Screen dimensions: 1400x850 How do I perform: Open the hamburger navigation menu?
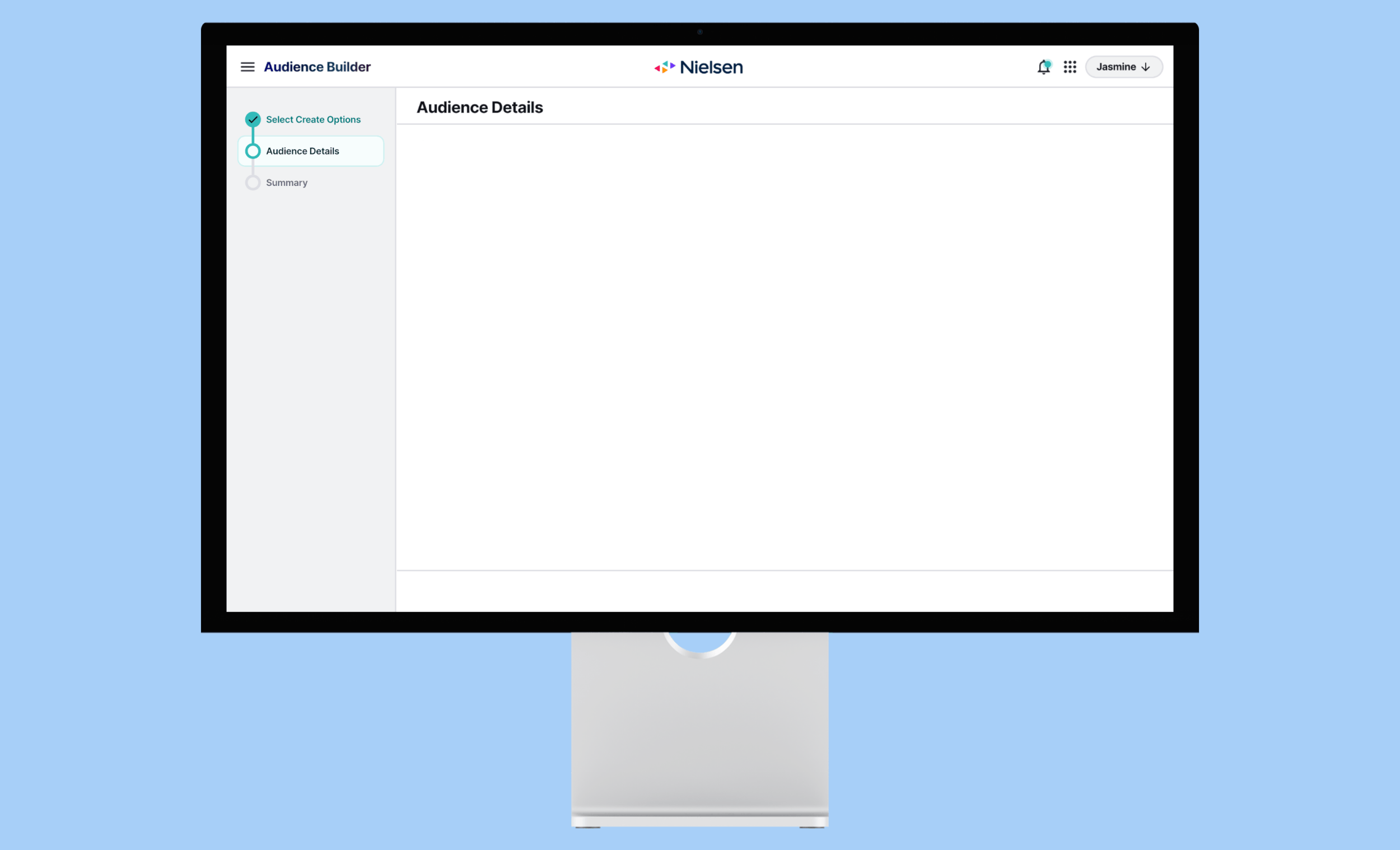[247, 67]
